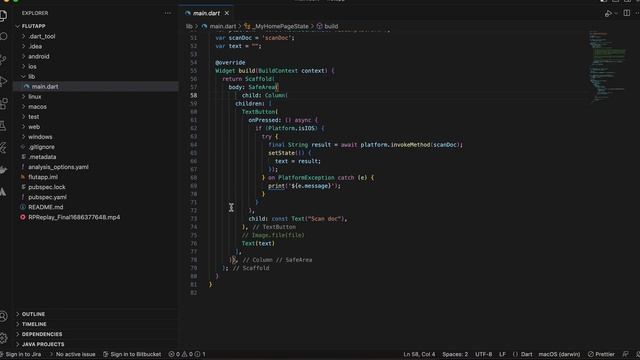Select macOS (darwin) device in status bar

559,354
